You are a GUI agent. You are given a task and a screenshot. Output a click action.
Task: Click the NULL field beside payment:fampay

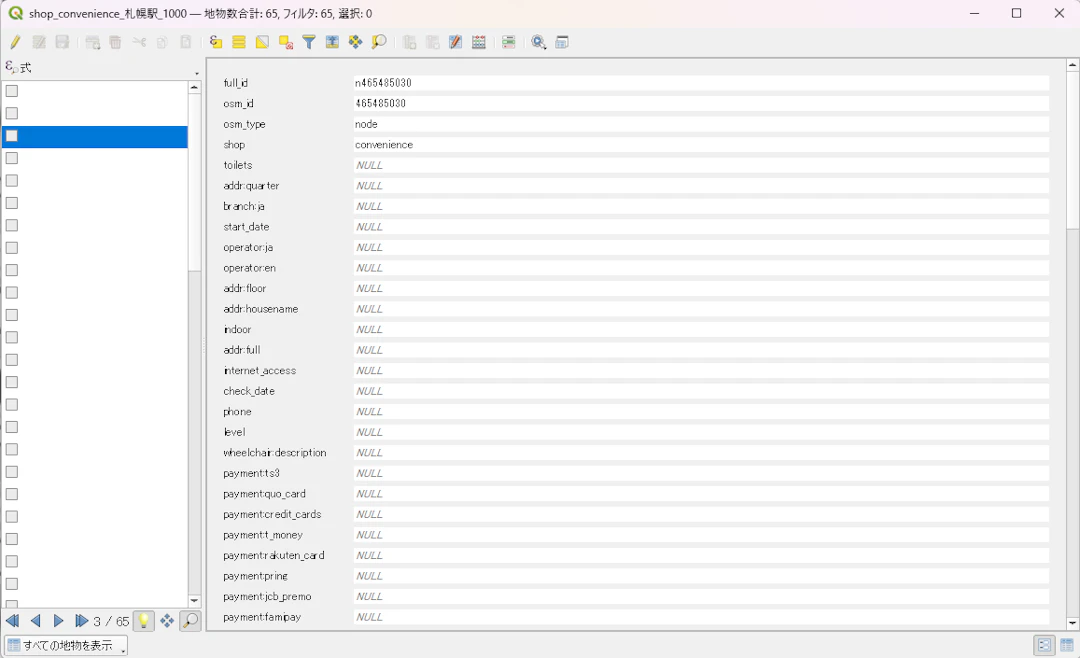point(701,617)
